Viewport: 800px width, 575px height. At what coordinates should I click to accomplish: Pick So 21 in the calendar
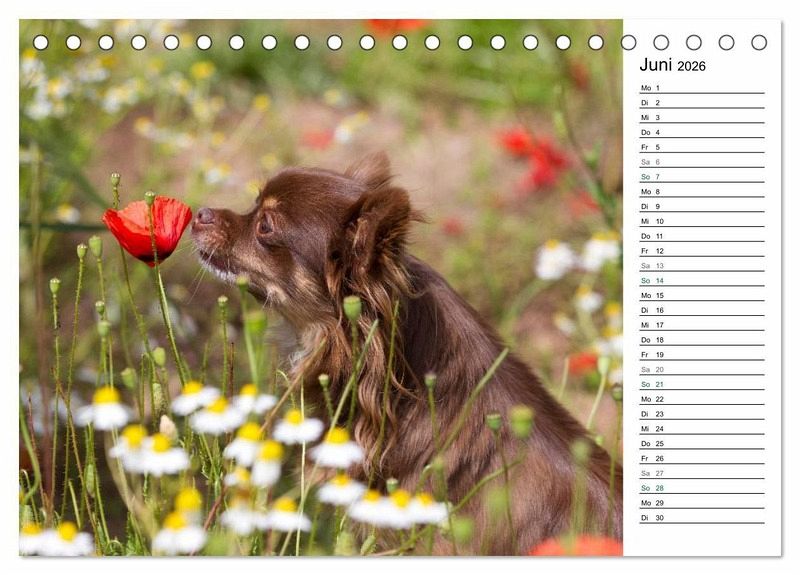700,384
